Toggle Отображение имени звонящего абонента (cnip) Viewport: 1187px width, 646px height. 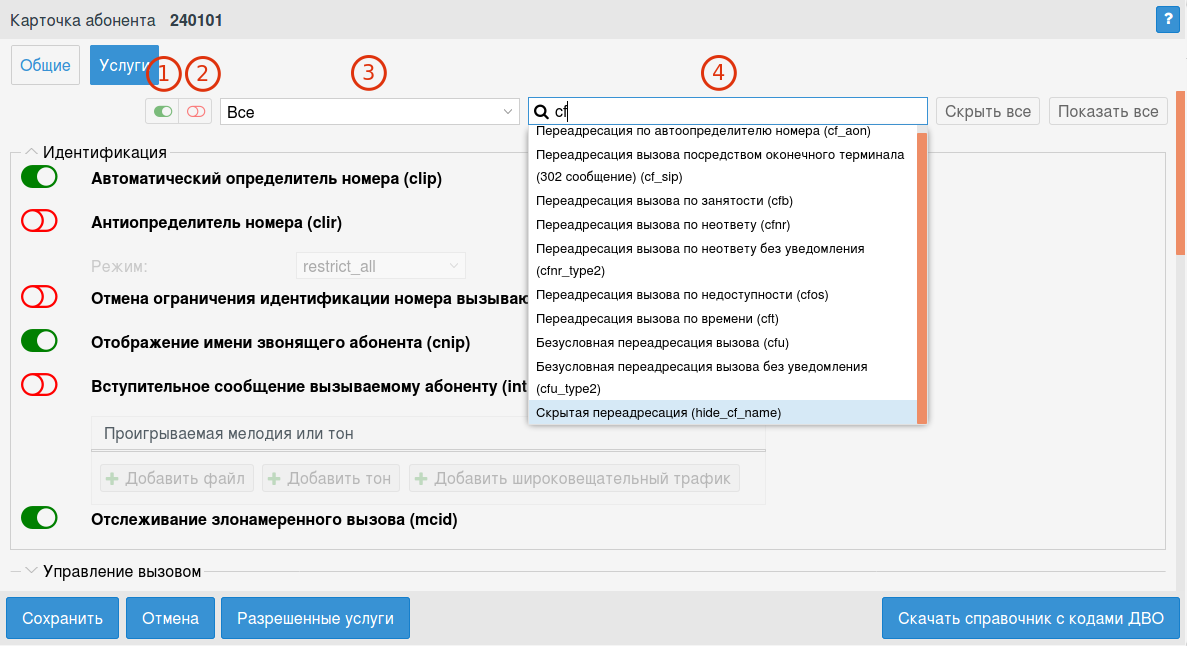pos(40,341)
